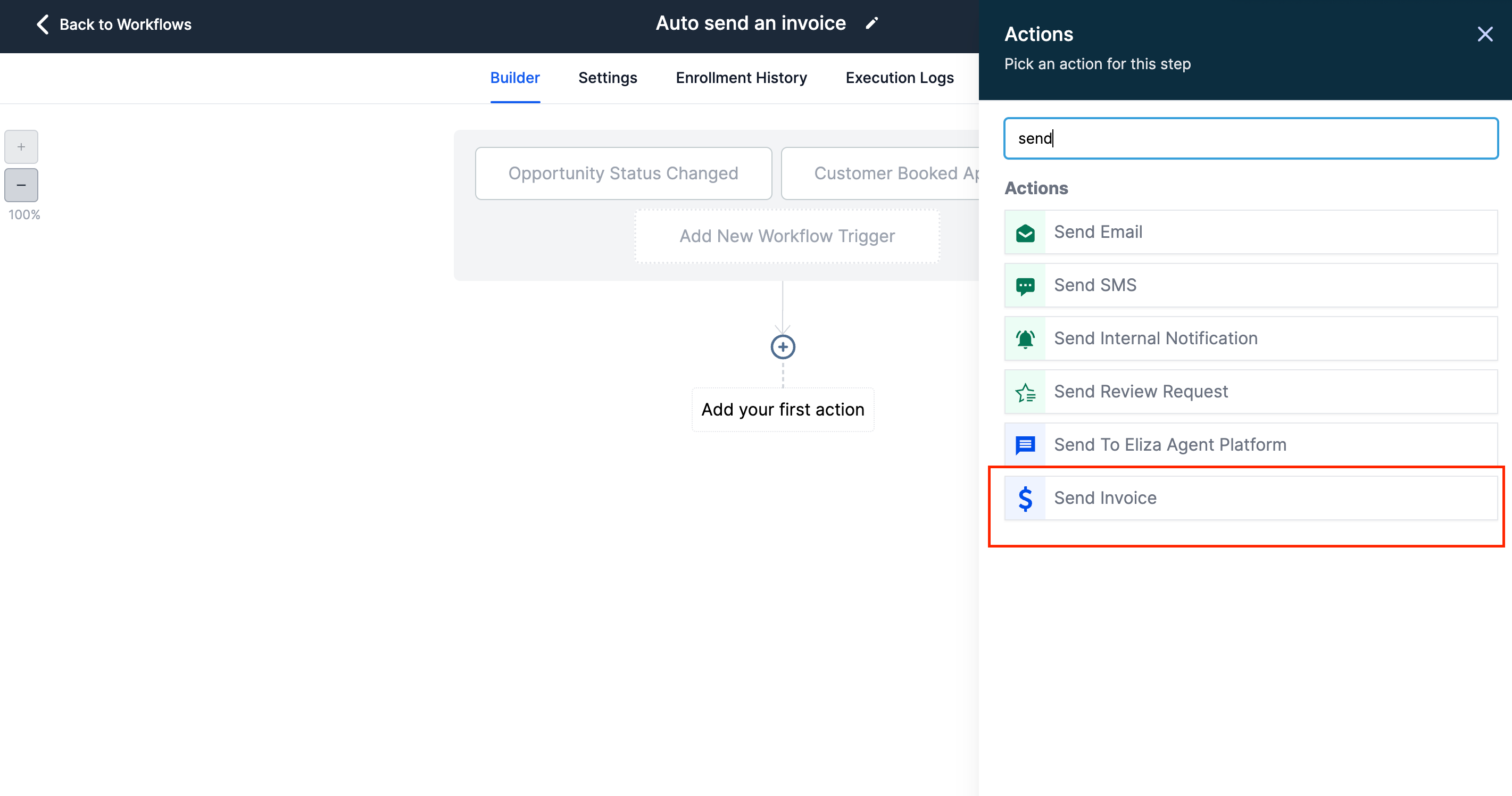The image size is (1512, 796).
Task: Edit workflow name with pencil icon
Action: click(871, 23)
